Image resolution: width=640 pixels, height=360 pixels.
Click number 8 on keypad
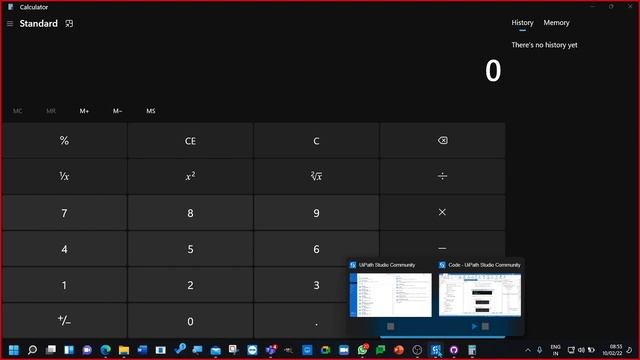tap(190, 213)
